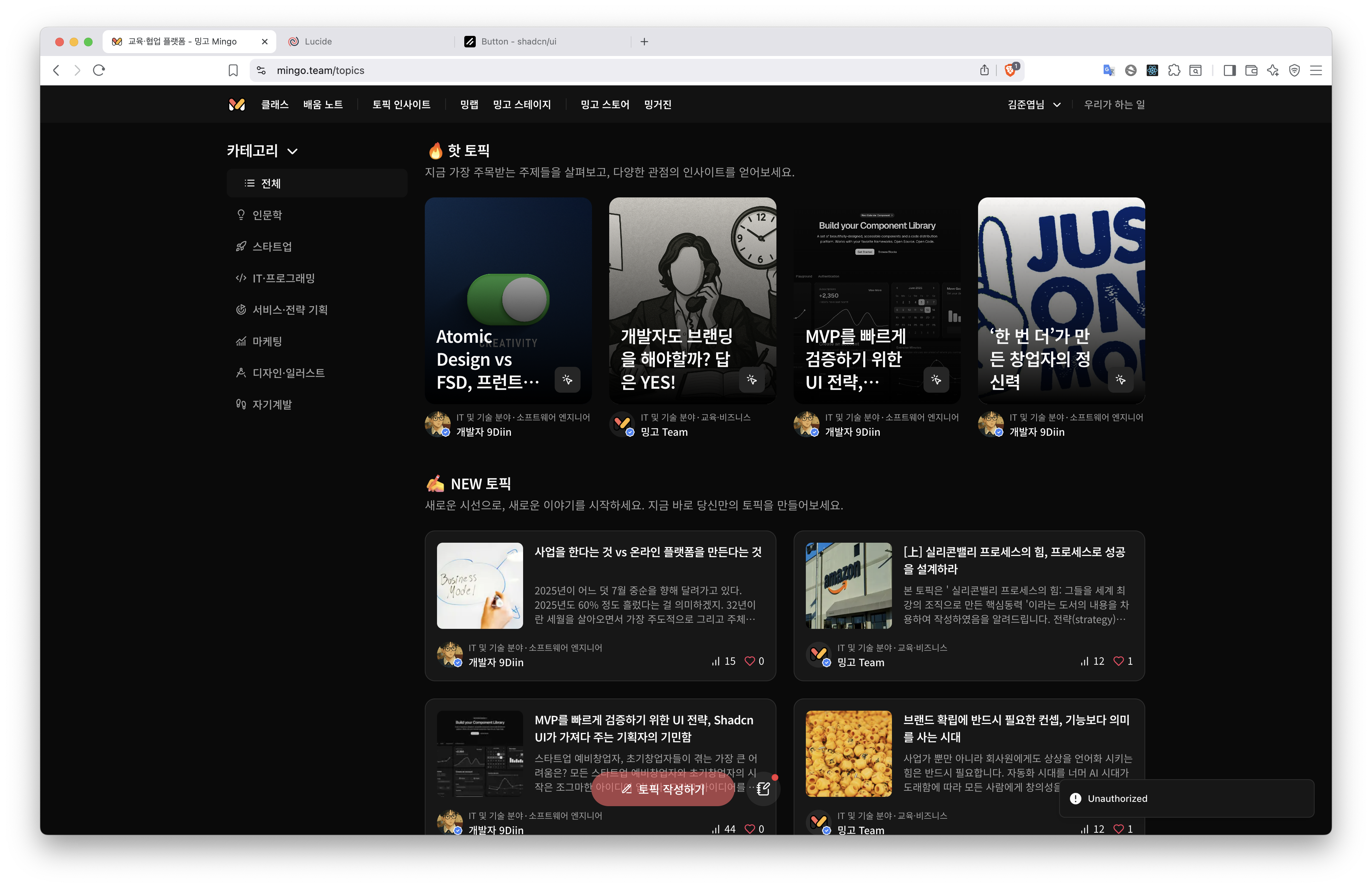Open 토픽 인사이트 in the top navigation
The width and height of the screenshot is (1372, 888).
(401, 104)
